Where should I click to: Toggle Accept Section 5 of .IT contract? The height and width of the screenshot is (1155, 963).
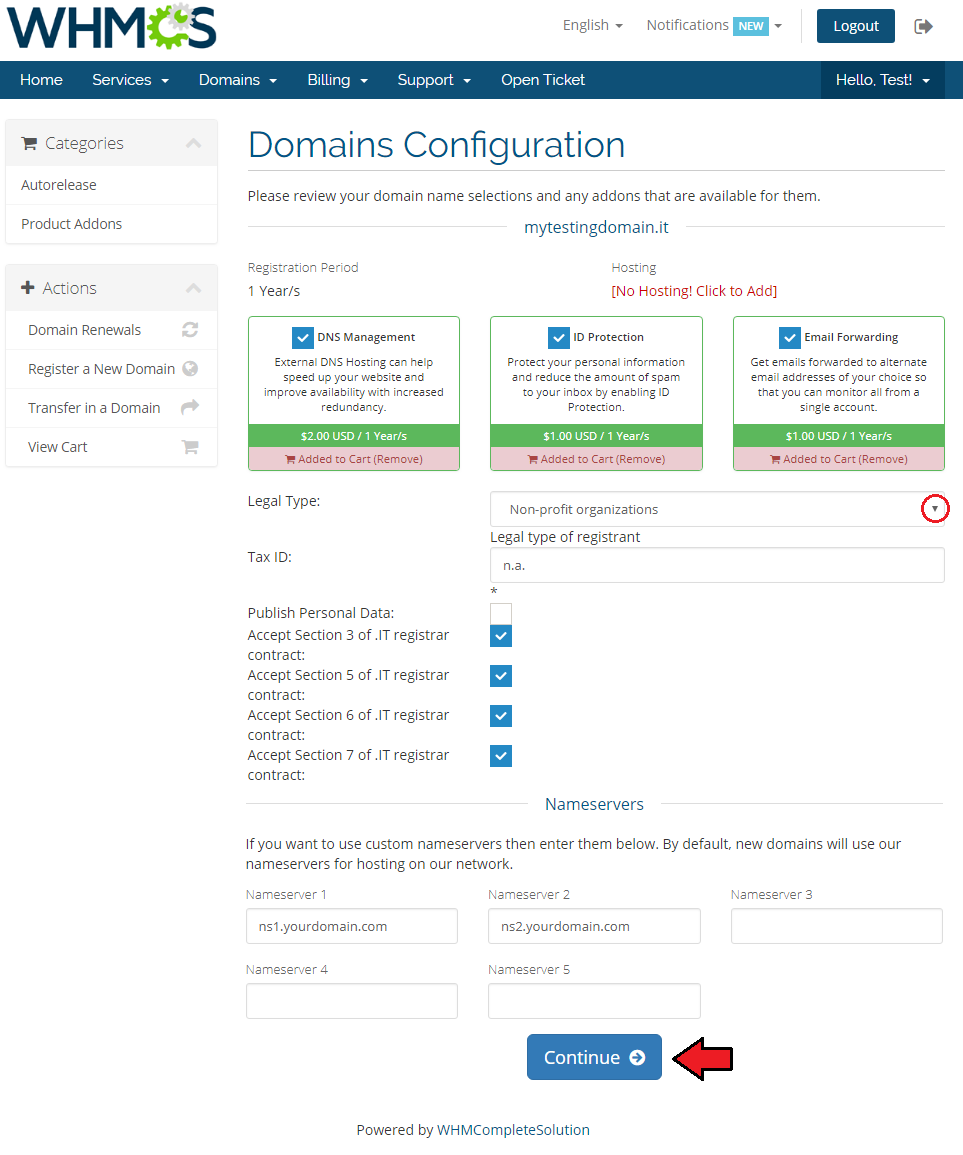pos(501,675)
